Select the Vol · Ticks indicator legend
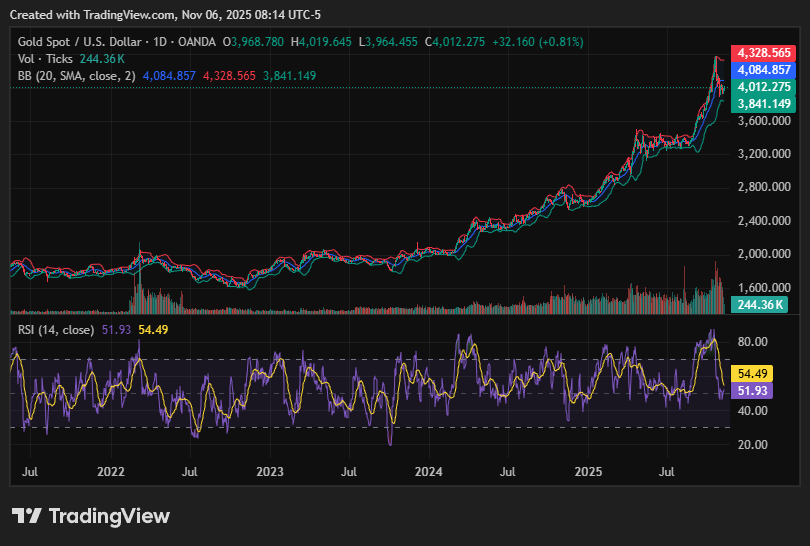The height and width of the screenshot is (546, 810). pyautogui.click(x=47, y=59)
